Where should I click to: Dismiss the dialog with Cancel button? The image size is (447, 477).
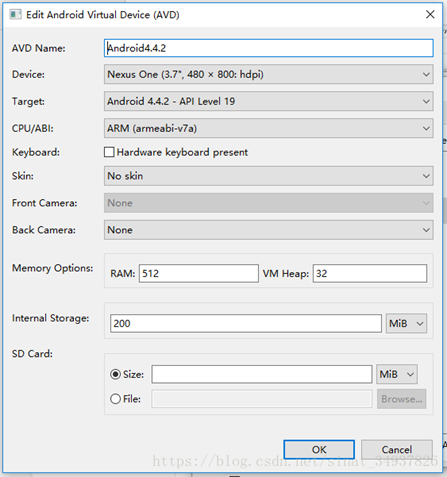(397, 449)
